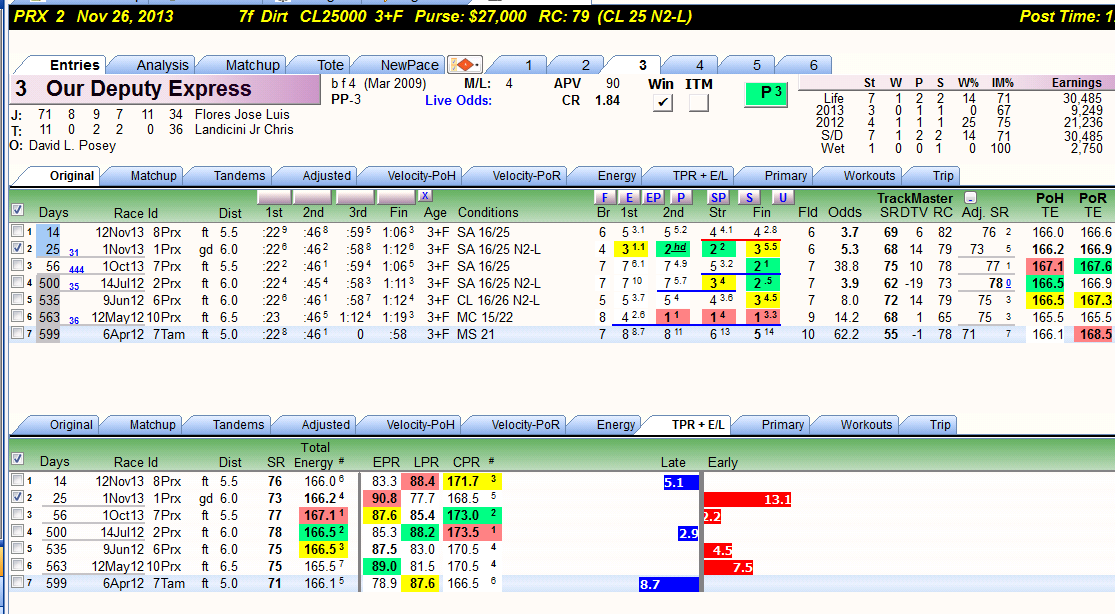Check the 9Jun12 row in lower table
This screenshot has width=1115, height=614.
(18, 548)
